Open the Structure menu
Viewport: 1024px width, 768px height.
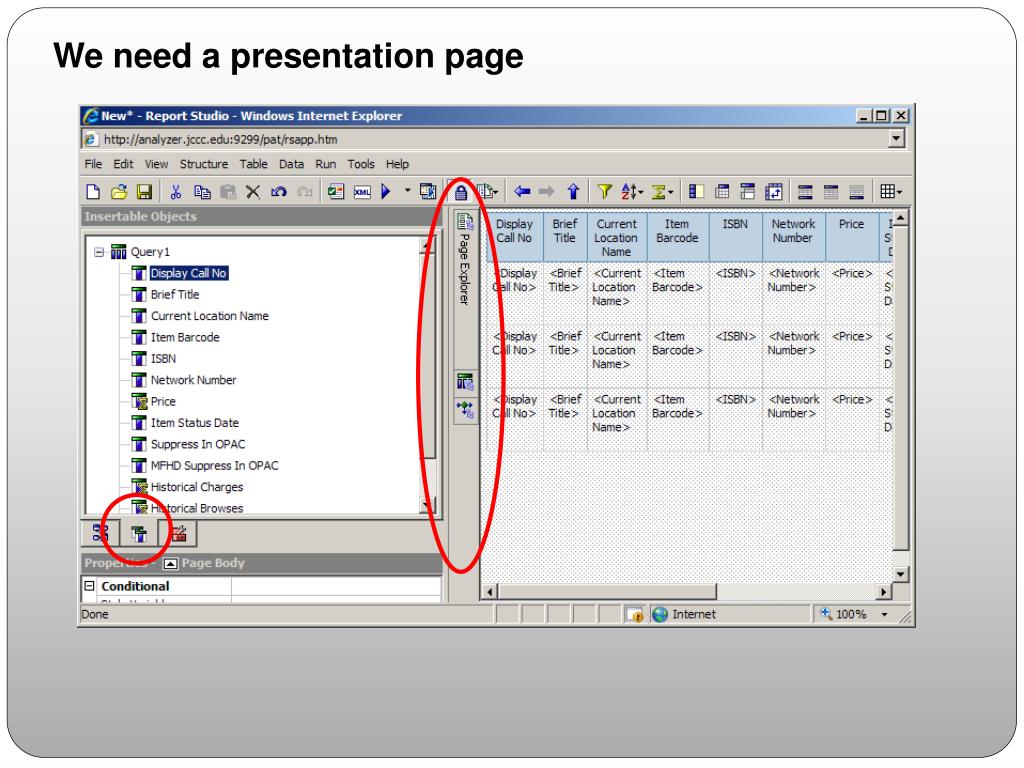pos(204,164)
